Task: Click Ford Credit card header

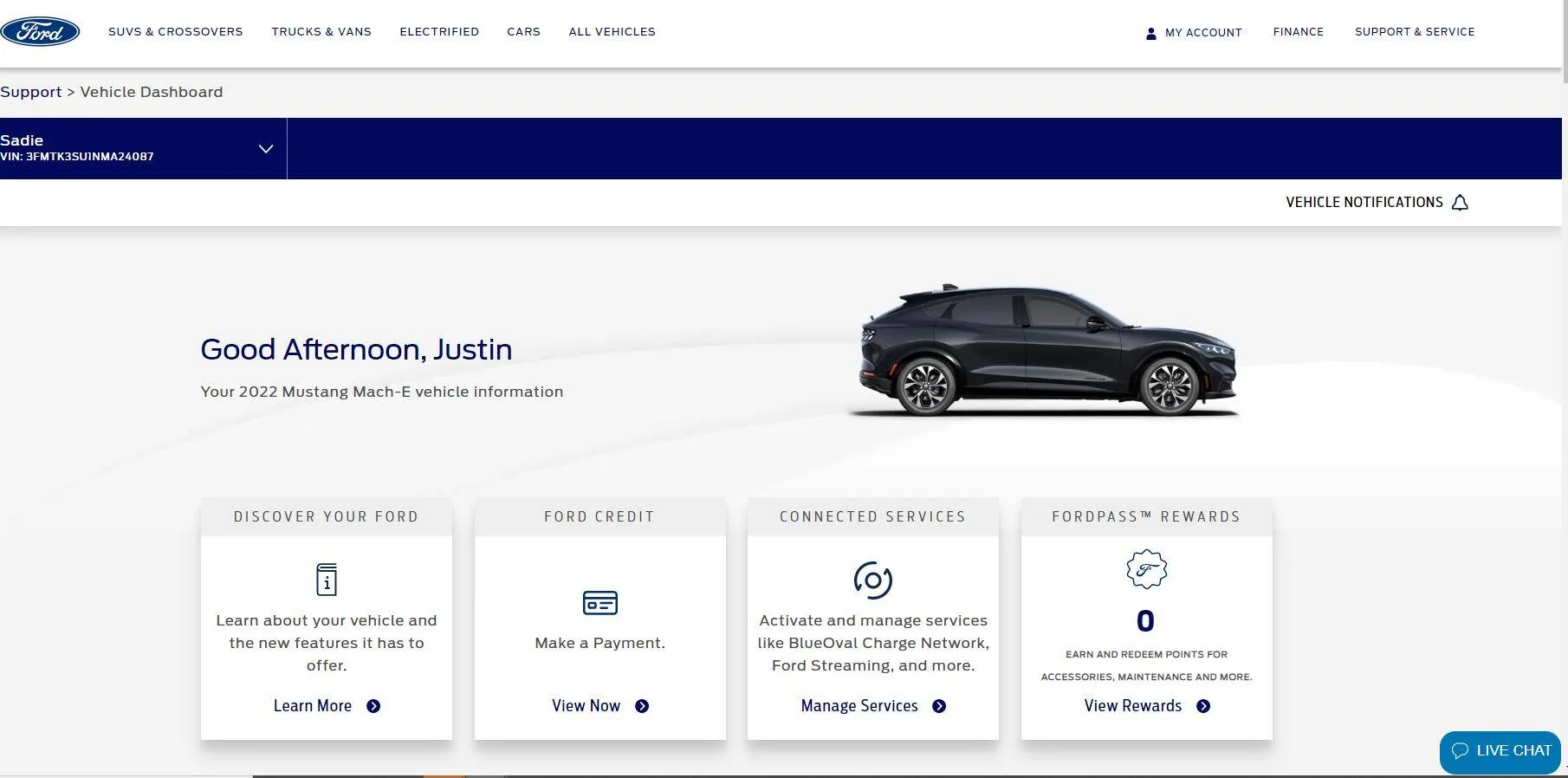Action: 599,516
